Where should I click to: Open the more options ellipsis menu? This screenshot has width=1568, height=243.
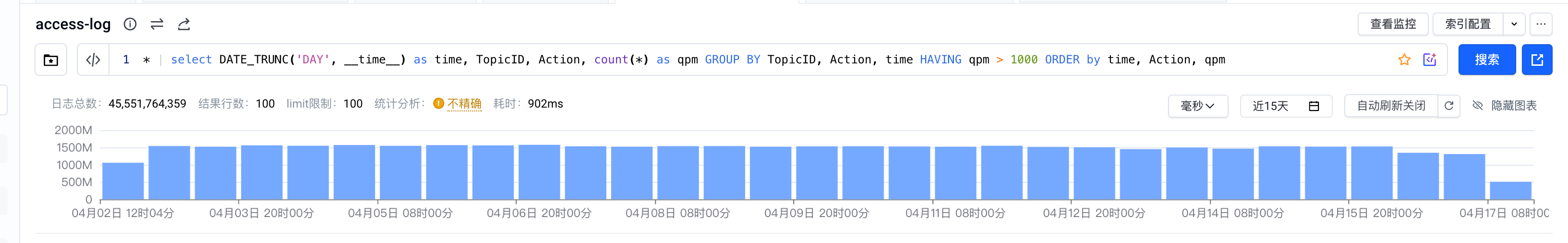tap(1541, 24)
